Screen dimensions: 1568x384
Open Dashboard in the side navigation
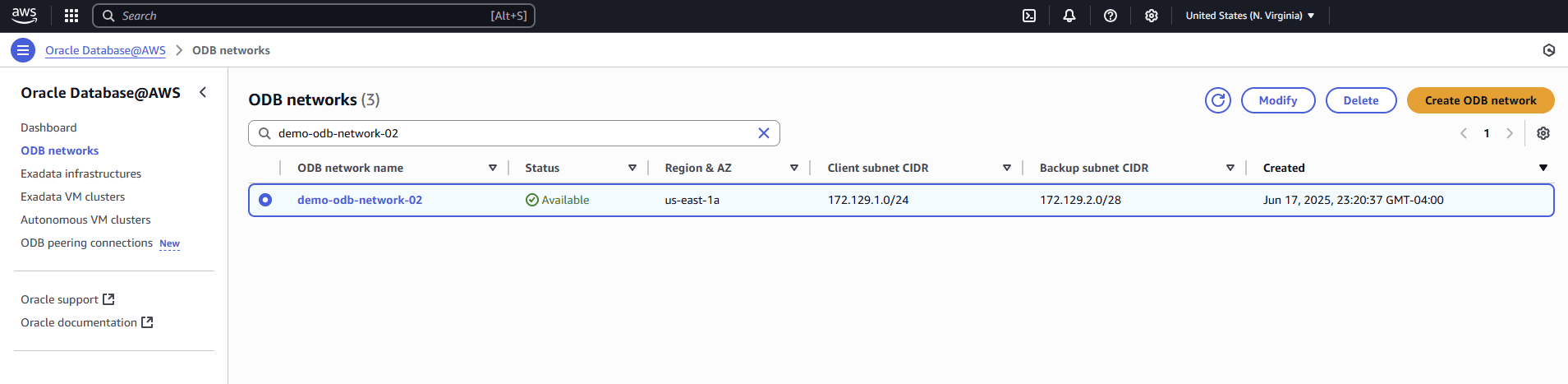[x=48, y=127]
